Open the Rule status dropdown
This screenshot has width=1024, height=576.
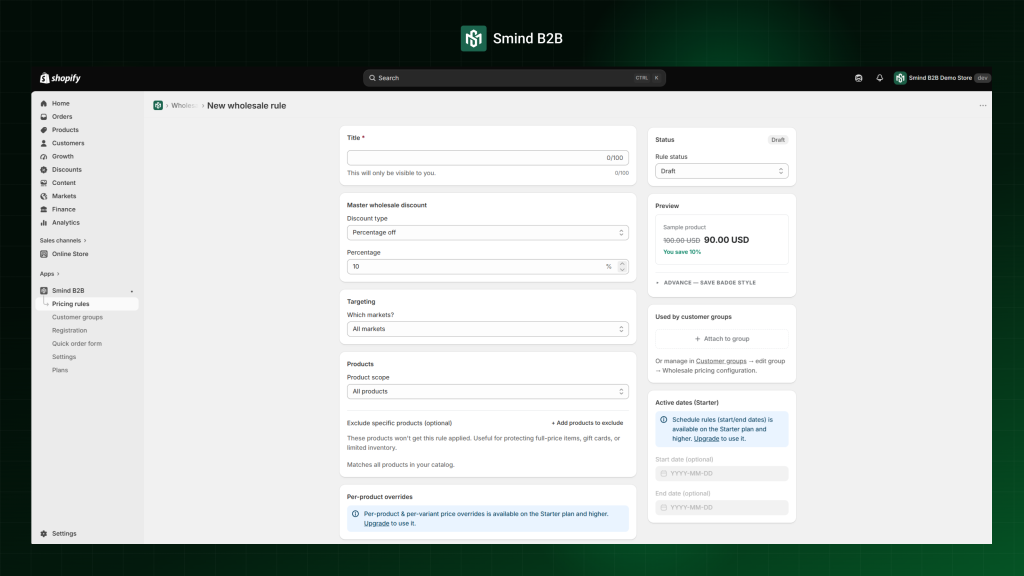coord(721,171)
